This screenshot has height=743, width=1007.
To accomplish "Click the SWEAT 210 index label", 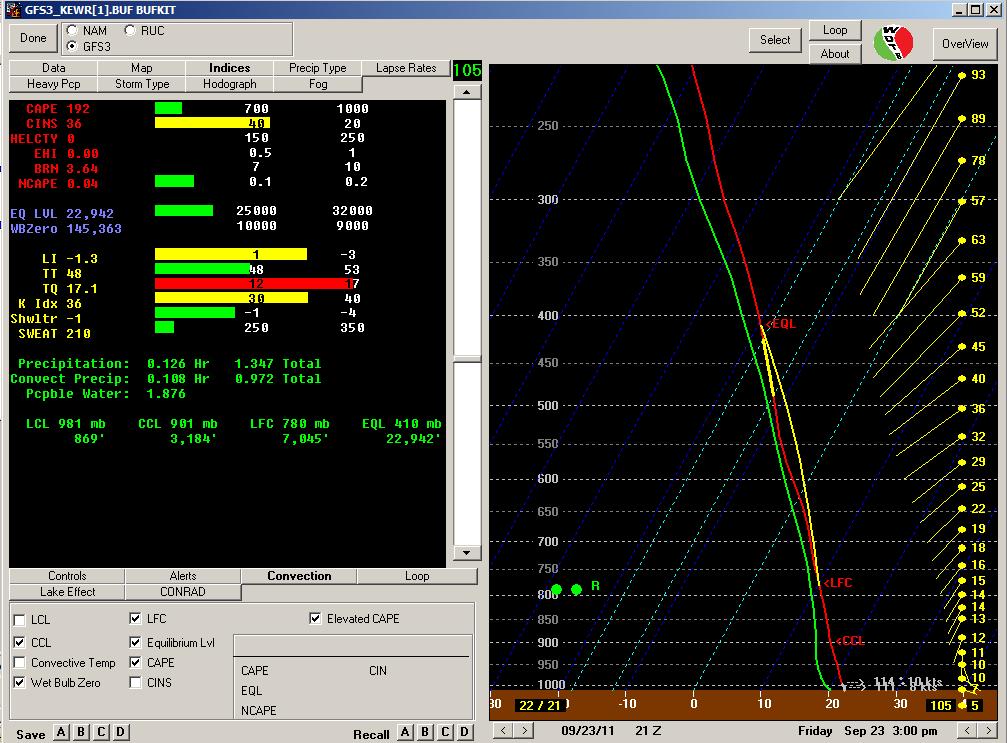I will 55,333.
